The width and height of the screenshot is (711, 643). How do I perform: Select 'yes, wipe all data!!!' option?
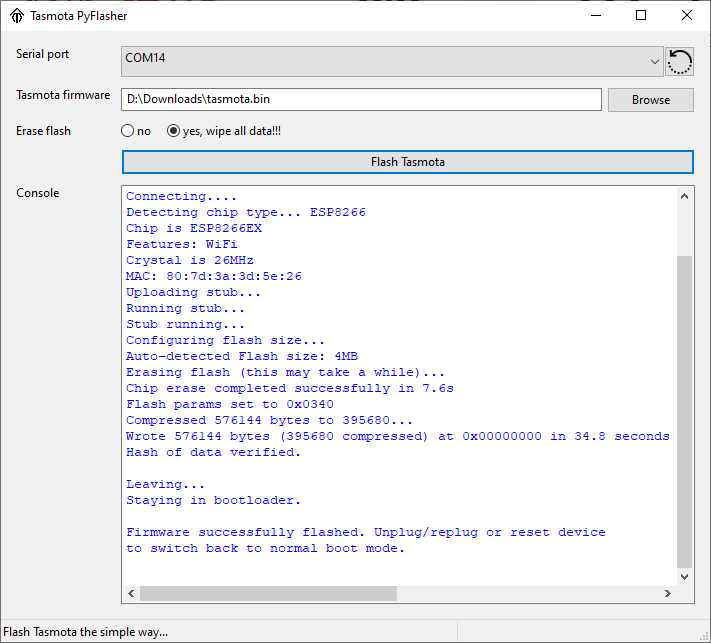(x=224, y=131)
